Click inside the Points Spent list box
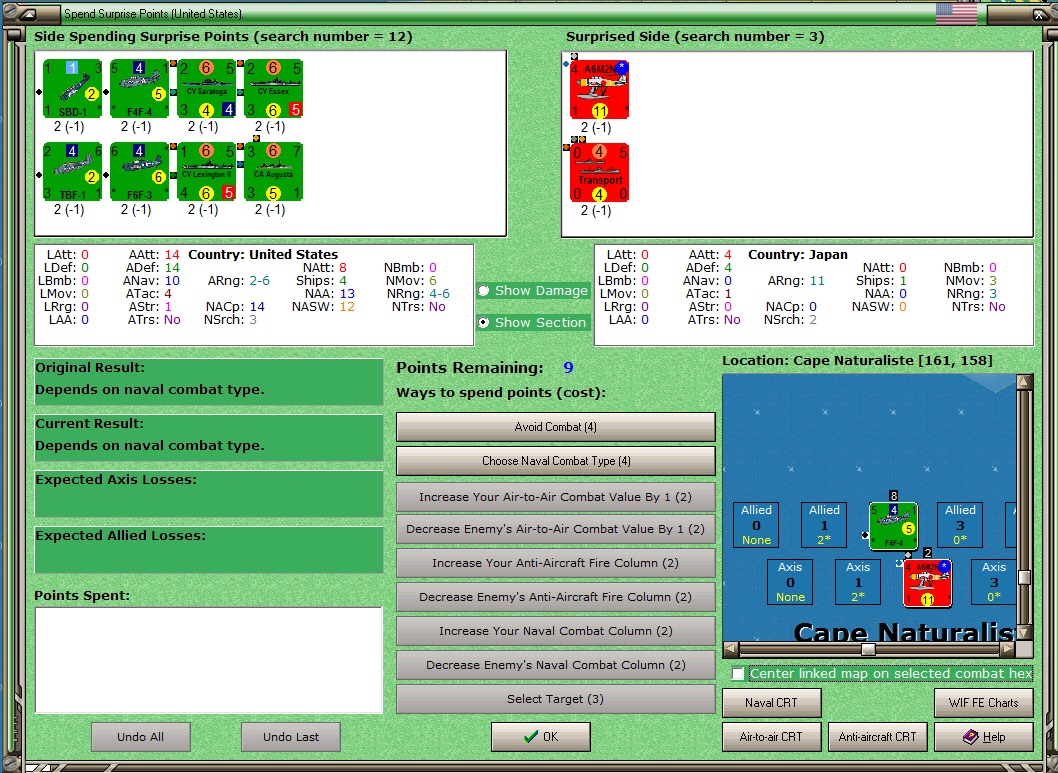Screen dimensions: 1058x773 pos(208,660)
